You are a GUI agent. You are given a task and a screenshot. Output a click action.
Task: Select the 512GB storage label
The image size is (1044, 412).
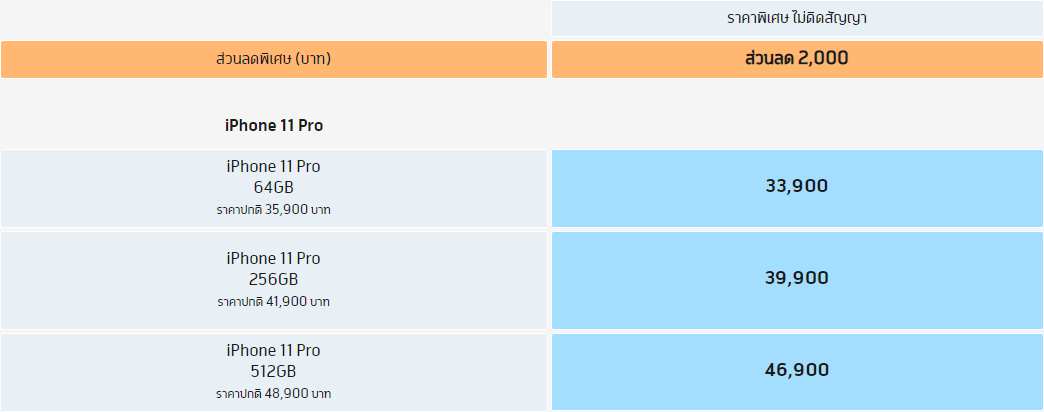coord(273,371)
